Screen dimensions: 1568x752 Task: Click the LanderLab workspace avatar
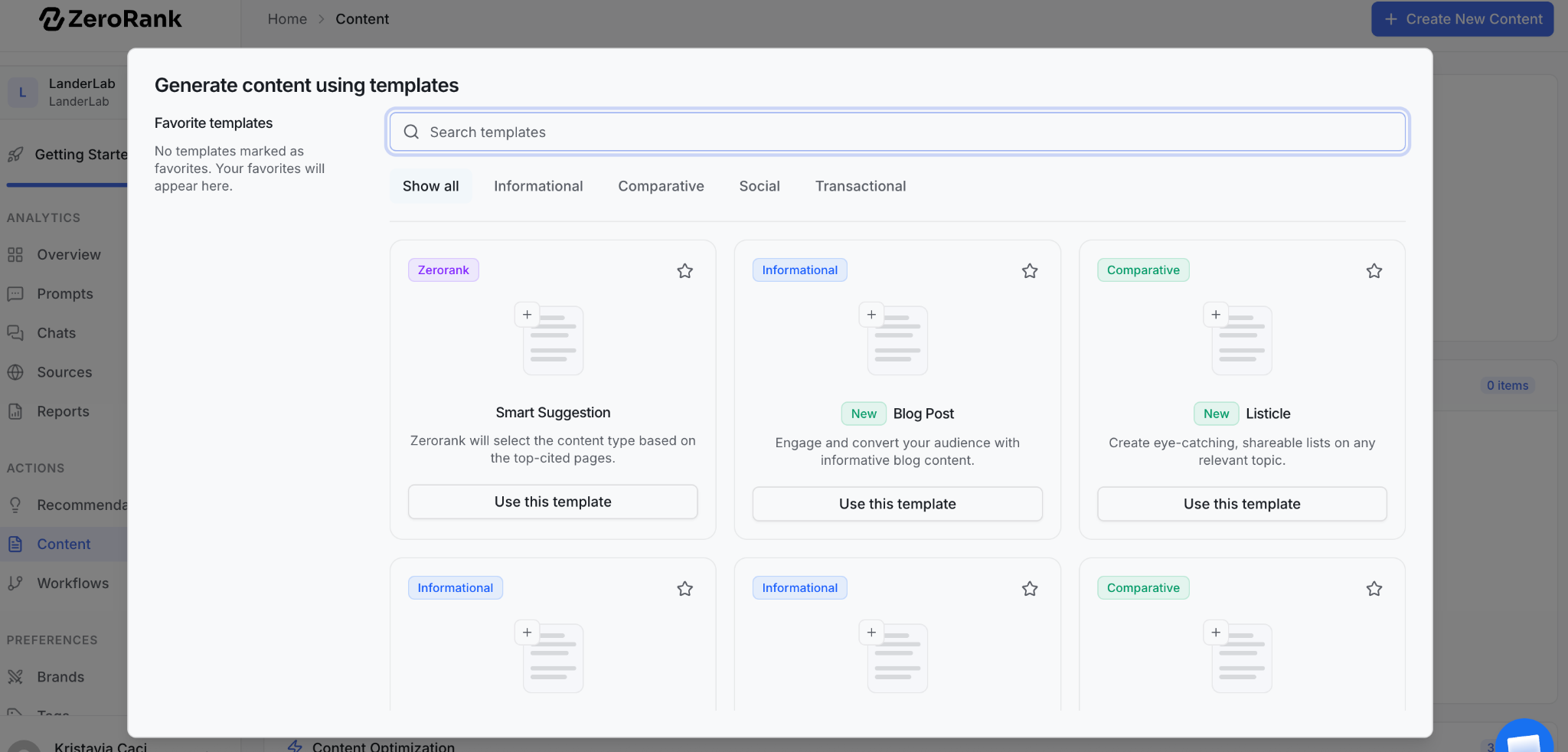(x=22, y=93)
